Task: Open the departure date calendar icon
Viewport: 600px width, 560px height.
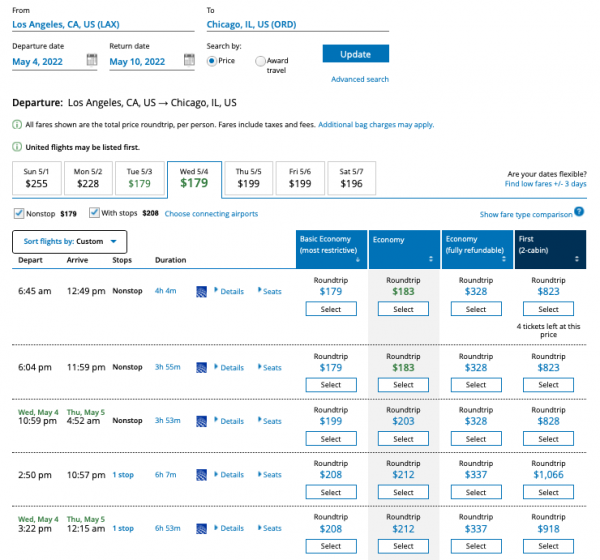Action: 92,61
